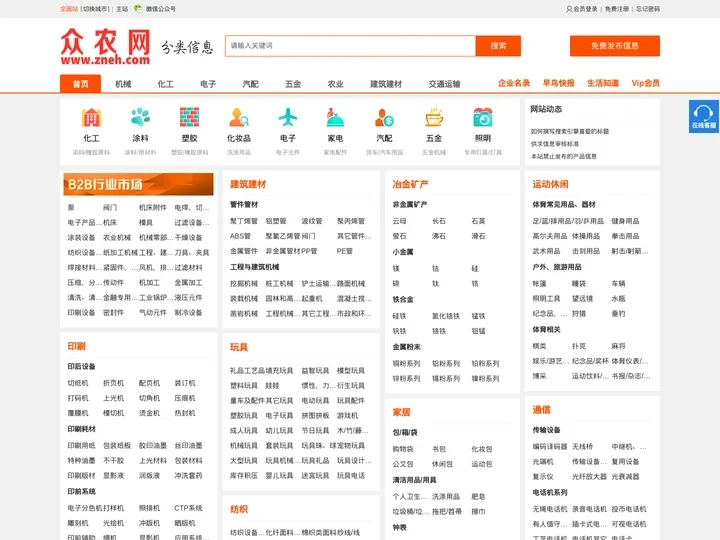Open the 化妆品 category icon
720x540 pixels.
click(x=239, y=118)
